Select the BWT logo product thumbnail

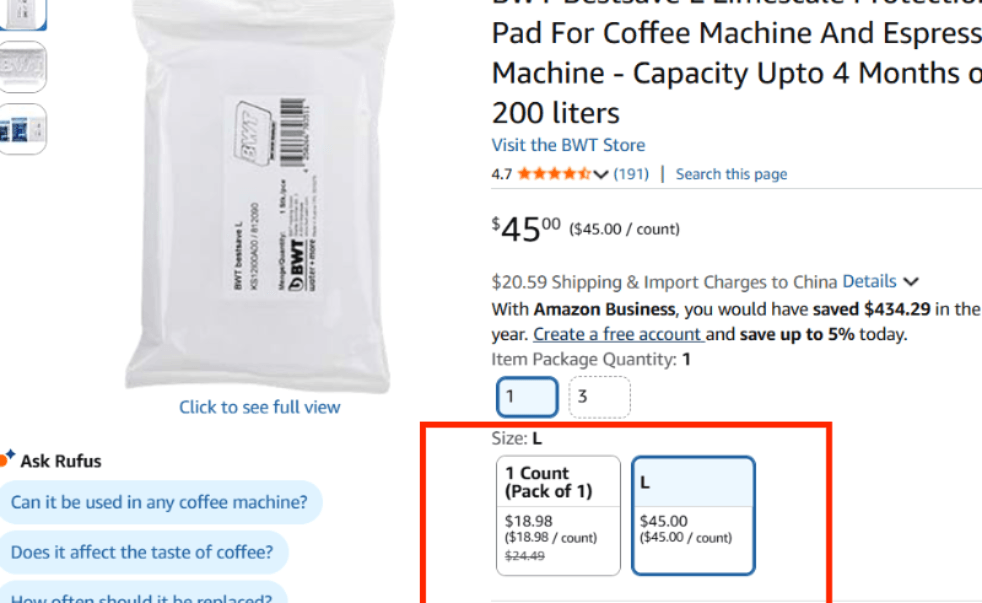click(x=22, y=68)
